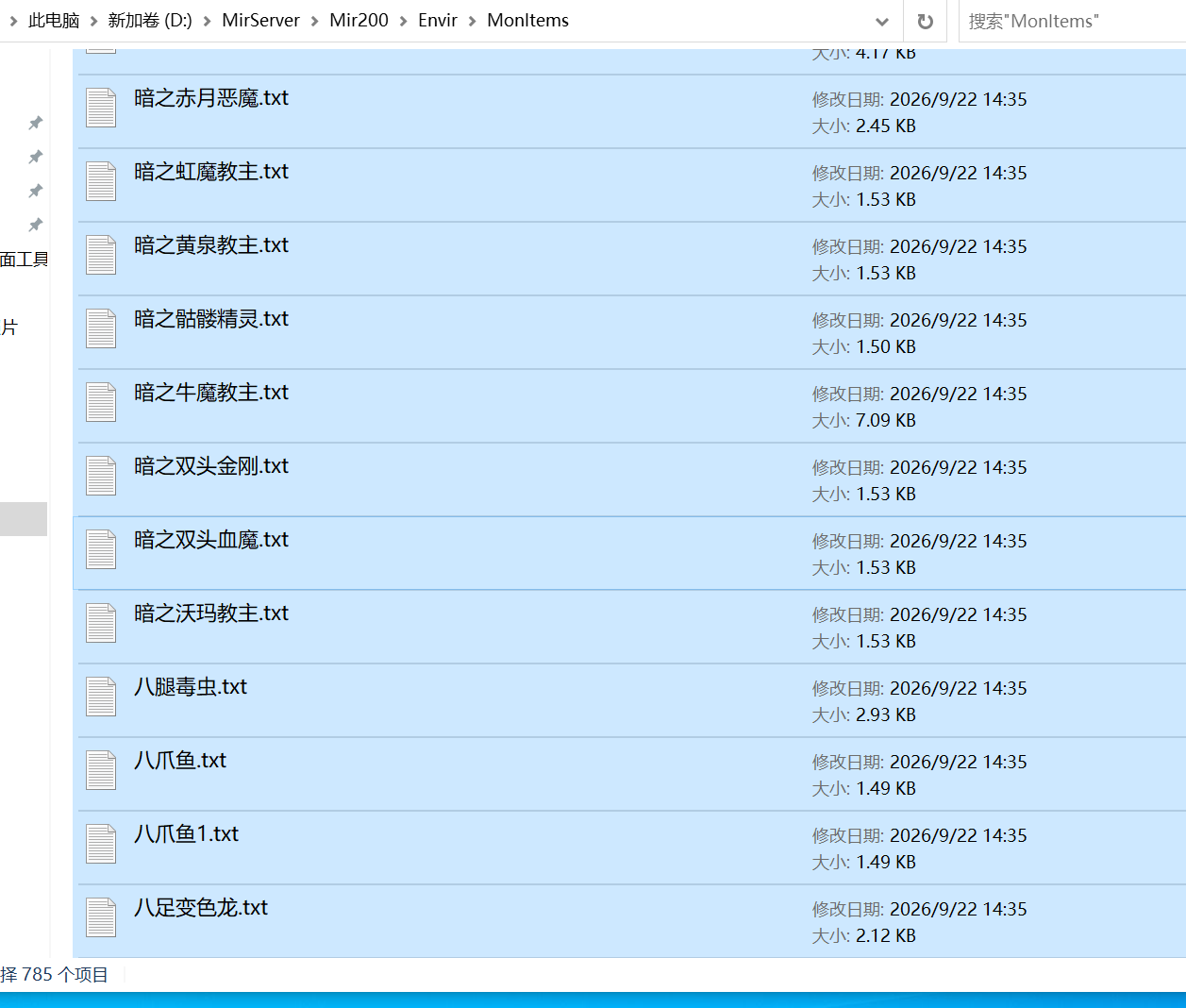Image resolution: width=1186 pixels, height=1008 pixels.
Task: Select the file name 八足变色龙.txt
Action: (x=201, y=908)
